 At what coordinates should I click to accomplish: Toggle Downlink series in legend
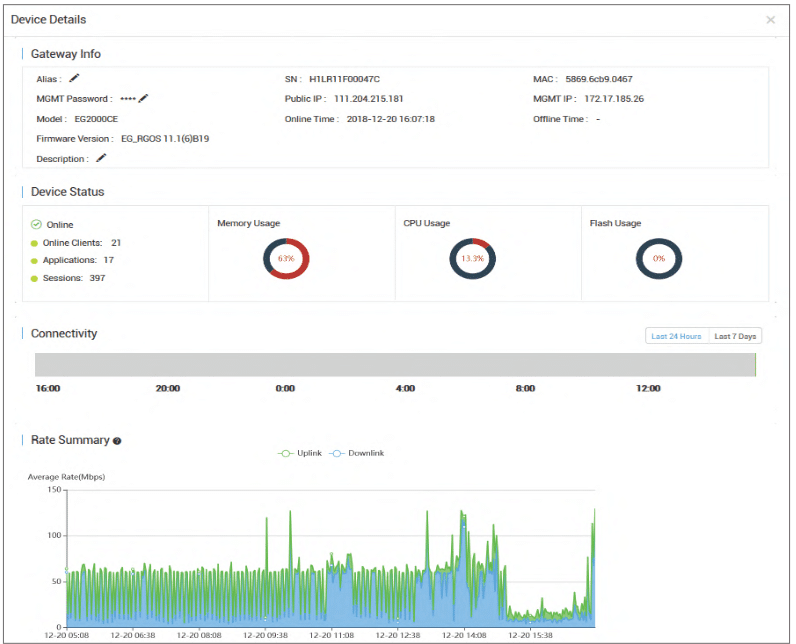click(x=357, y=453)
